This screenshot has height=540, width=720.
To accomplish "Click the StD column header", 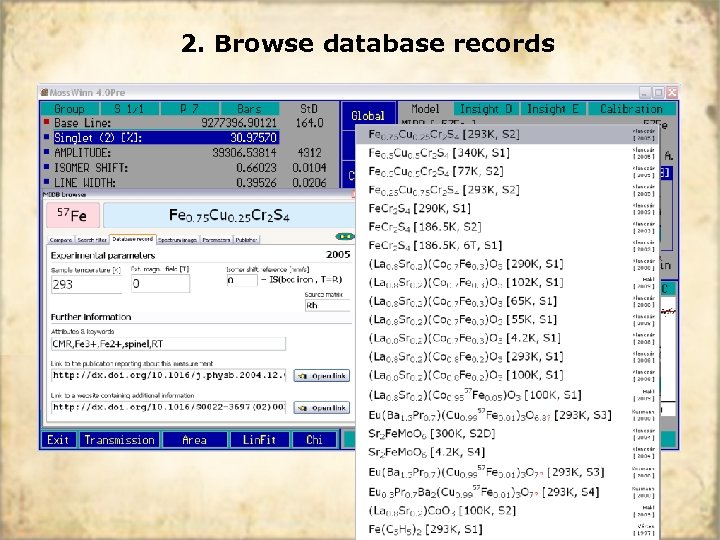I will pos(309,109).
